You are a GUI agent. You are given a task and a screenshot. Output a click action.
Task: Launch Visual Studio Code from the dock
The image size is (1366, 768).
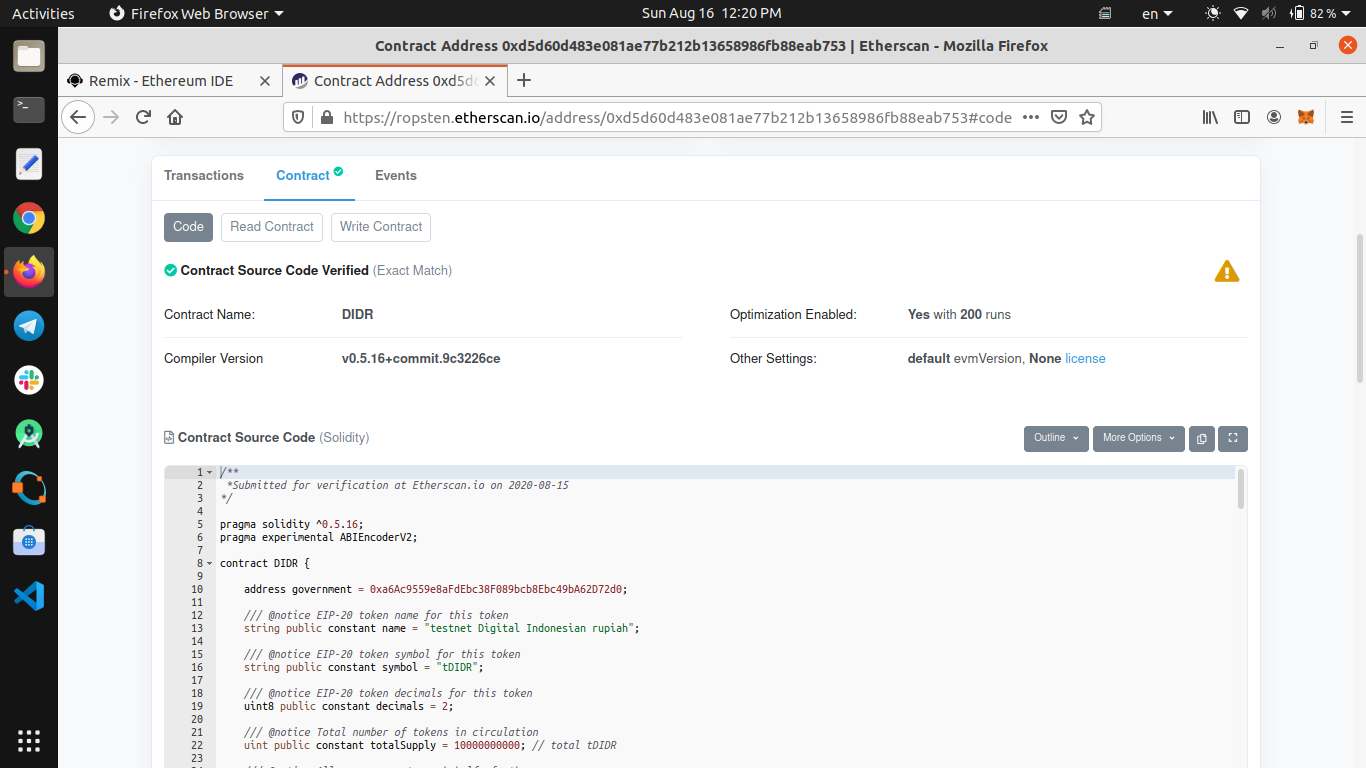point(29,596)
